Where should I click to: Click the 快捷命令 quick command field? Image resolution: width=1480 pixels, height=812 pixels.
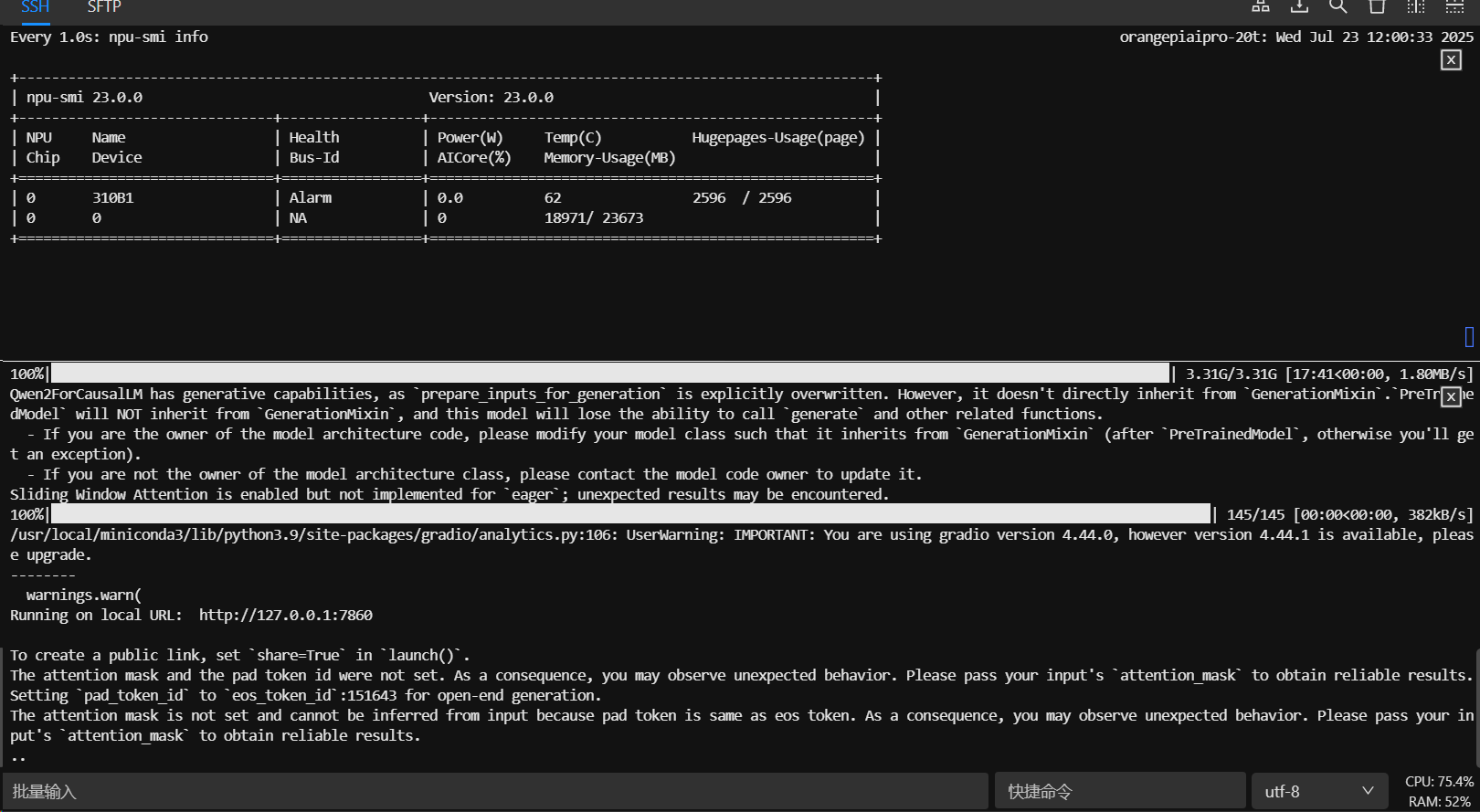[1120, 791]
